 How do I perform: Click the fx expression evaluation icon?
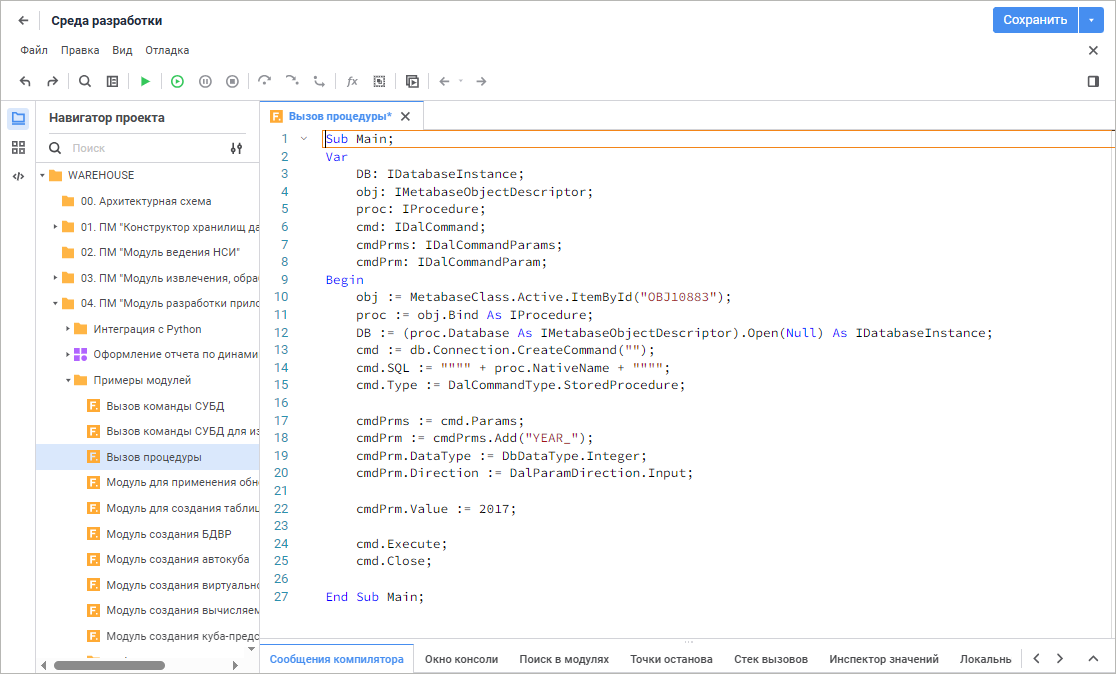(352, 81)
